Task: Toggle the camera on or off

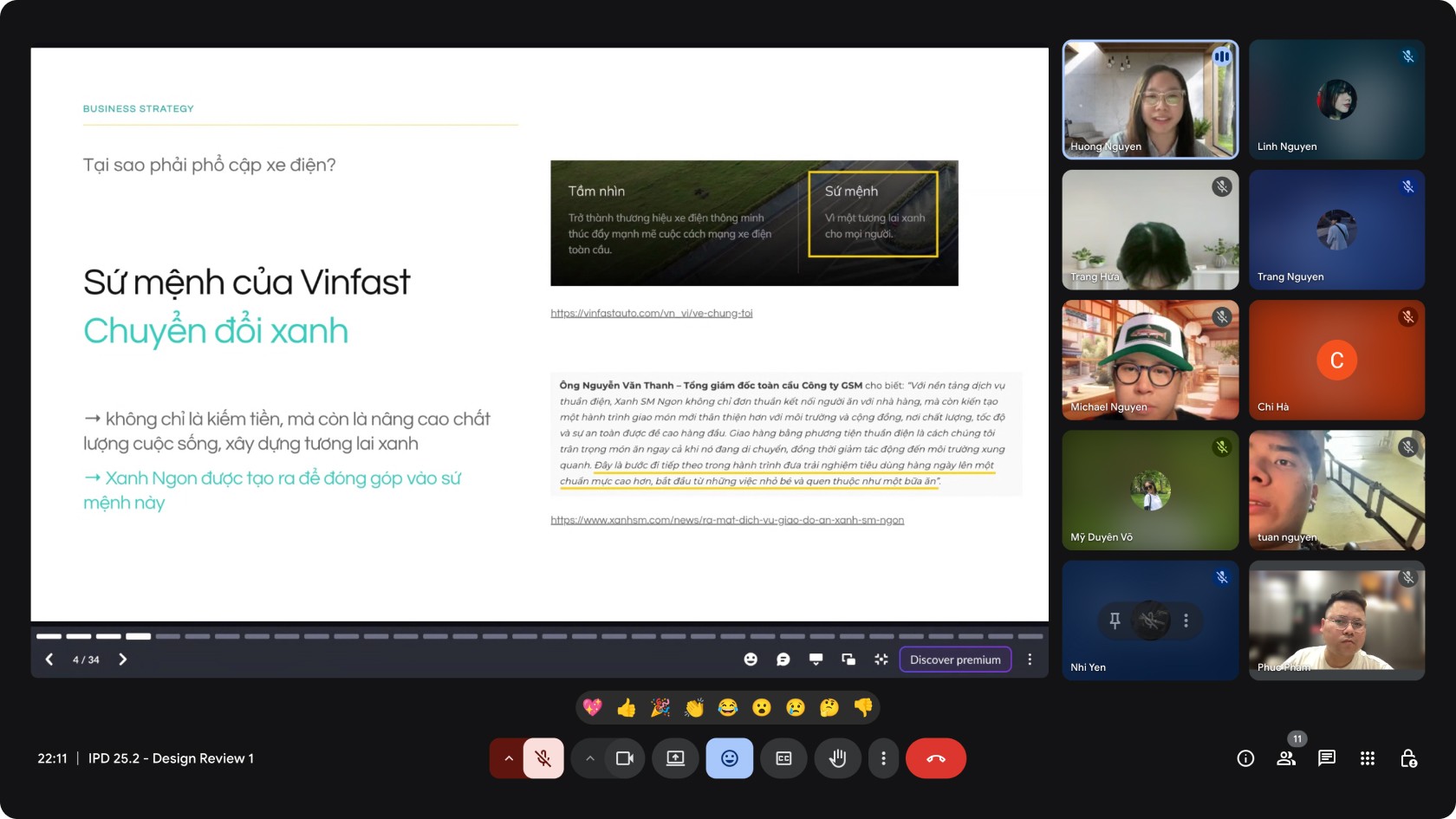Action: coord(625,758)
